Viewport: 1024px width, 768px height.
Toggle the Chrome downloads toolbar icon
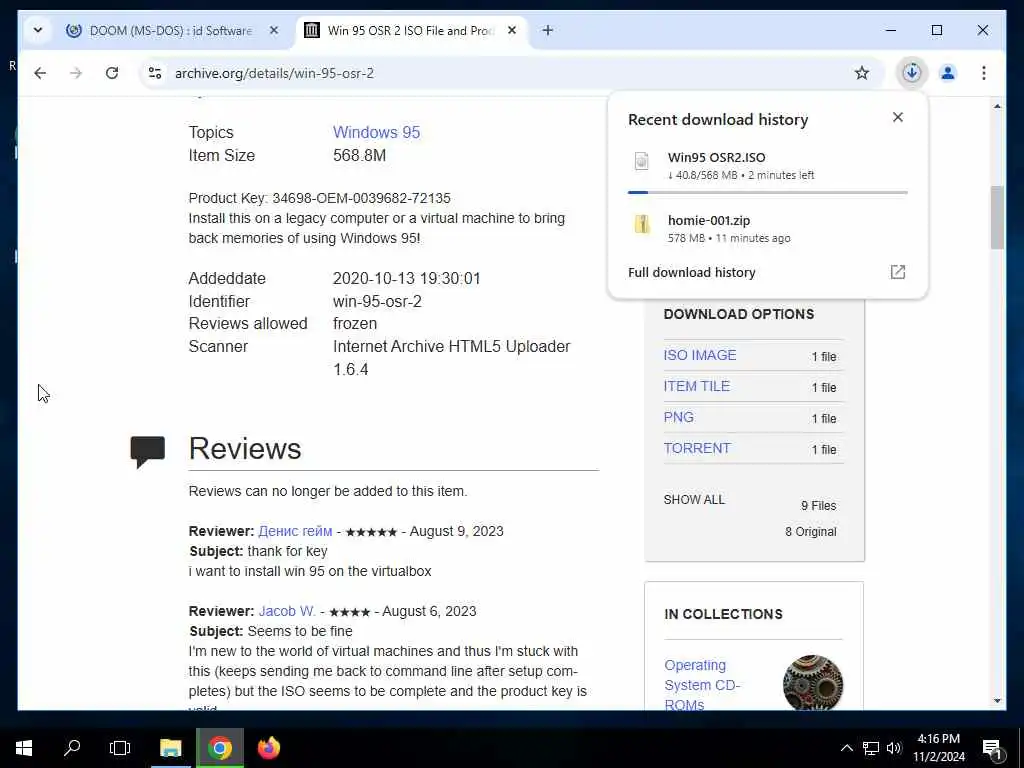pyautogui.click(x=912, y=72)
